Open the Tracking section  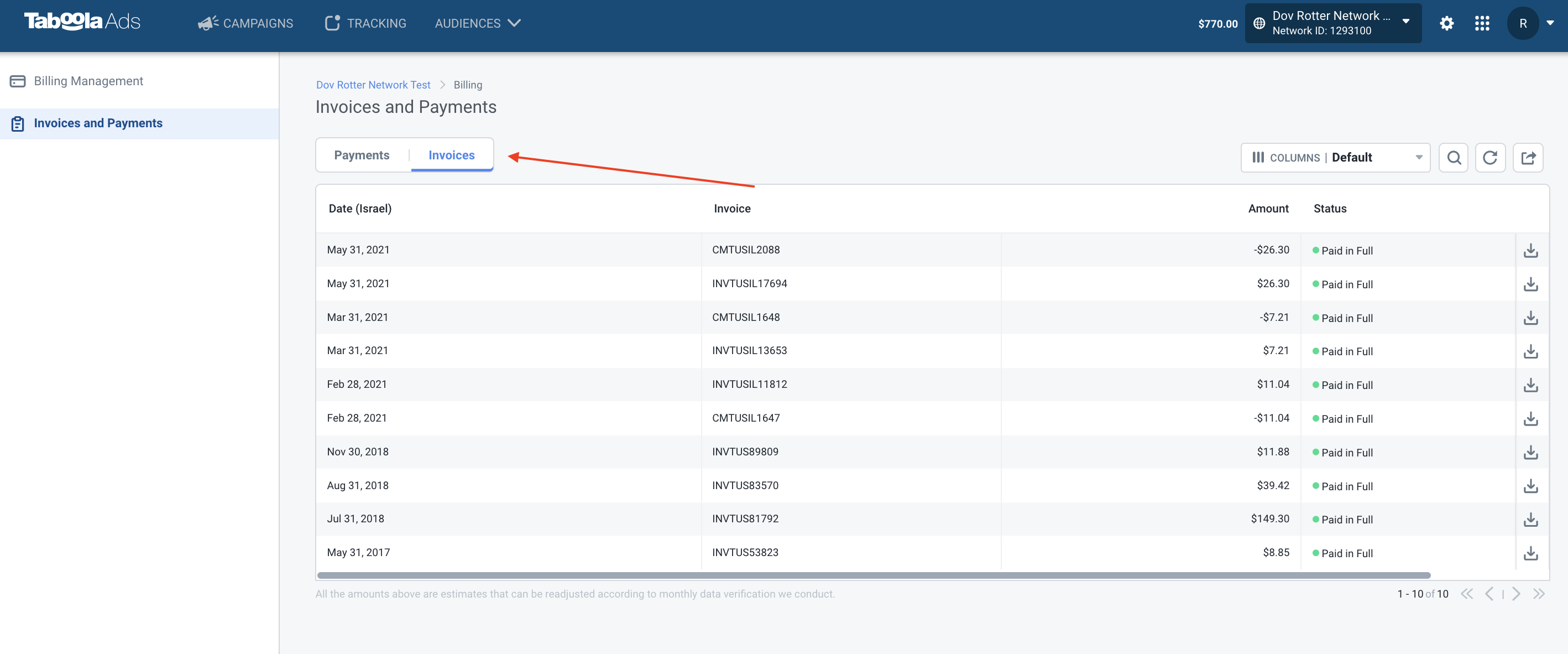[365, 23]
